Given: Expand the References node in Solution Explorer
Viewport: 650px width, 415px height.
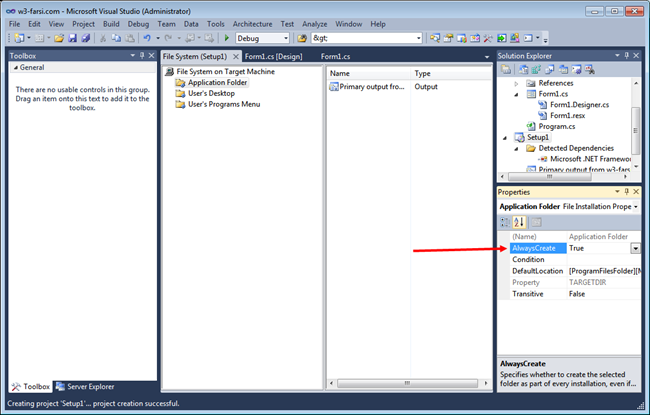Looking at the screenshot, I should [x=516, y=83].
